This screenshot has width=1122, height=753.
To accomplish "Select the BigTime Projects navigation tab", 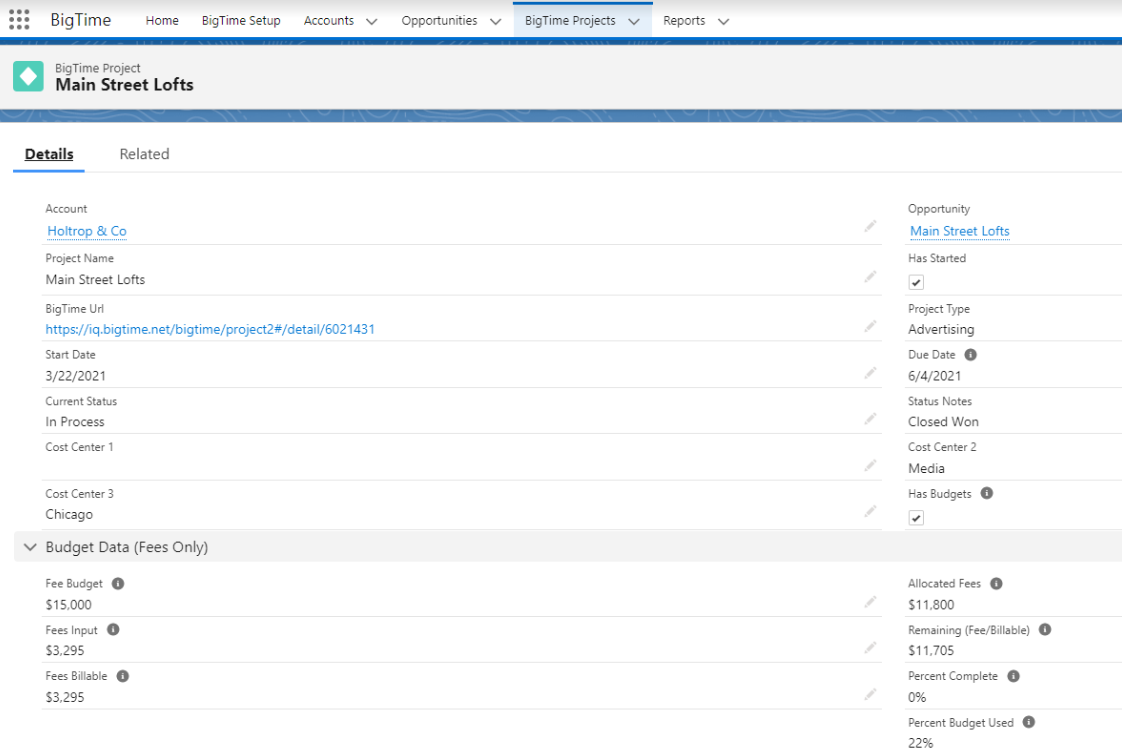I will [x=570, y=21].
